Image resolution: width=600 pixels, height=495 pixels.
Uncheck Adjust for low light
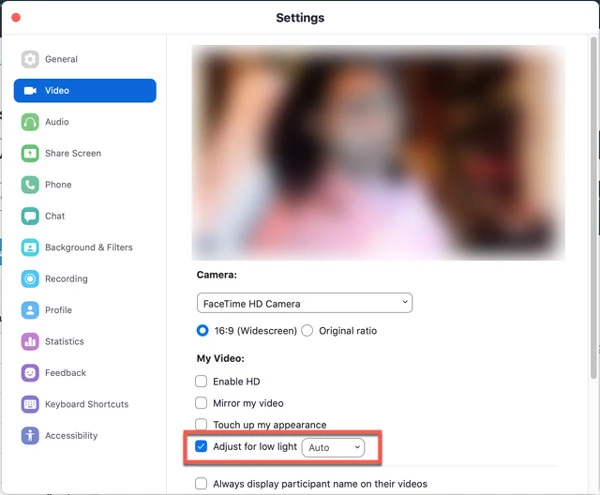point(202,447)
